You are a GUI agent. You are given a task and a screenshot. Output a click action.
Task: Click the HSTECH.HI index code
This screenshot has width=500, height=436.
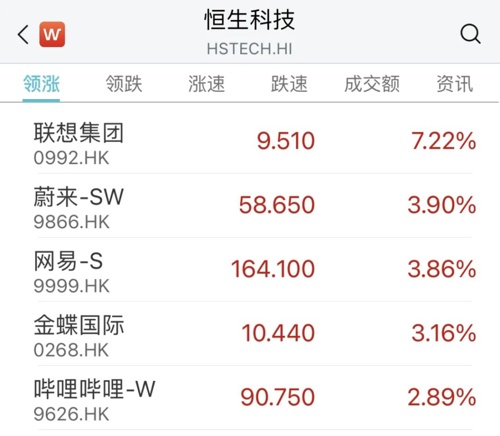click(249, 49)
